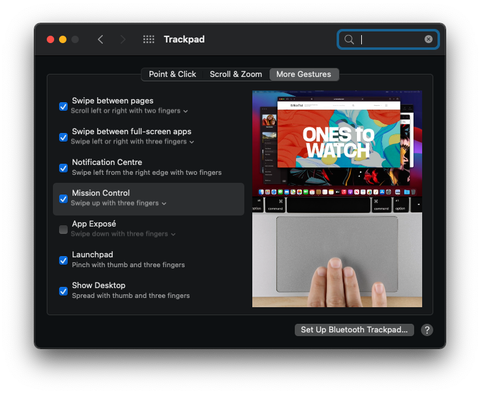Click the 'Trackpad' window title
Viewport: 480px width, 394px height.
click(x=184, y=39)
